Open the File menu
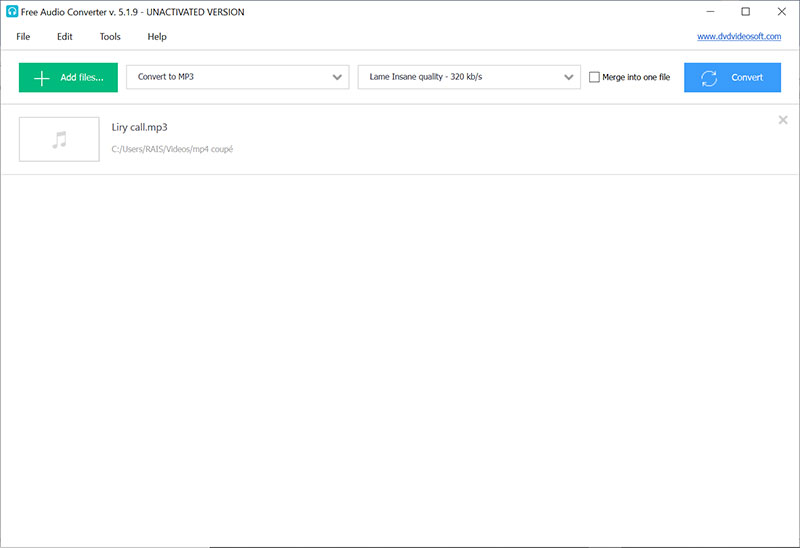The height and width of the screenshot is (548, 800). pyautogui.click(x=23, y=37)
